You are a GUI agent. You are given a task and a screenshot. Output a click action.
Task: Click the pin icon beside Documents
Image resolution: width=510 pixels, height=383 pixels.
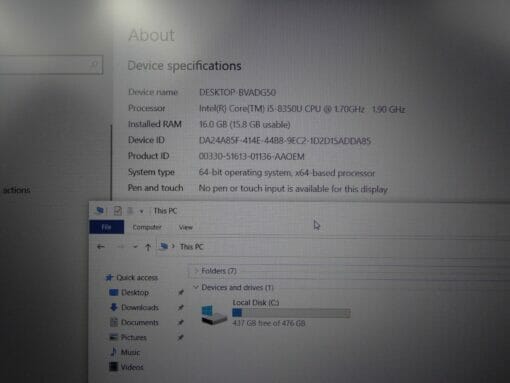tap(180, 322)
